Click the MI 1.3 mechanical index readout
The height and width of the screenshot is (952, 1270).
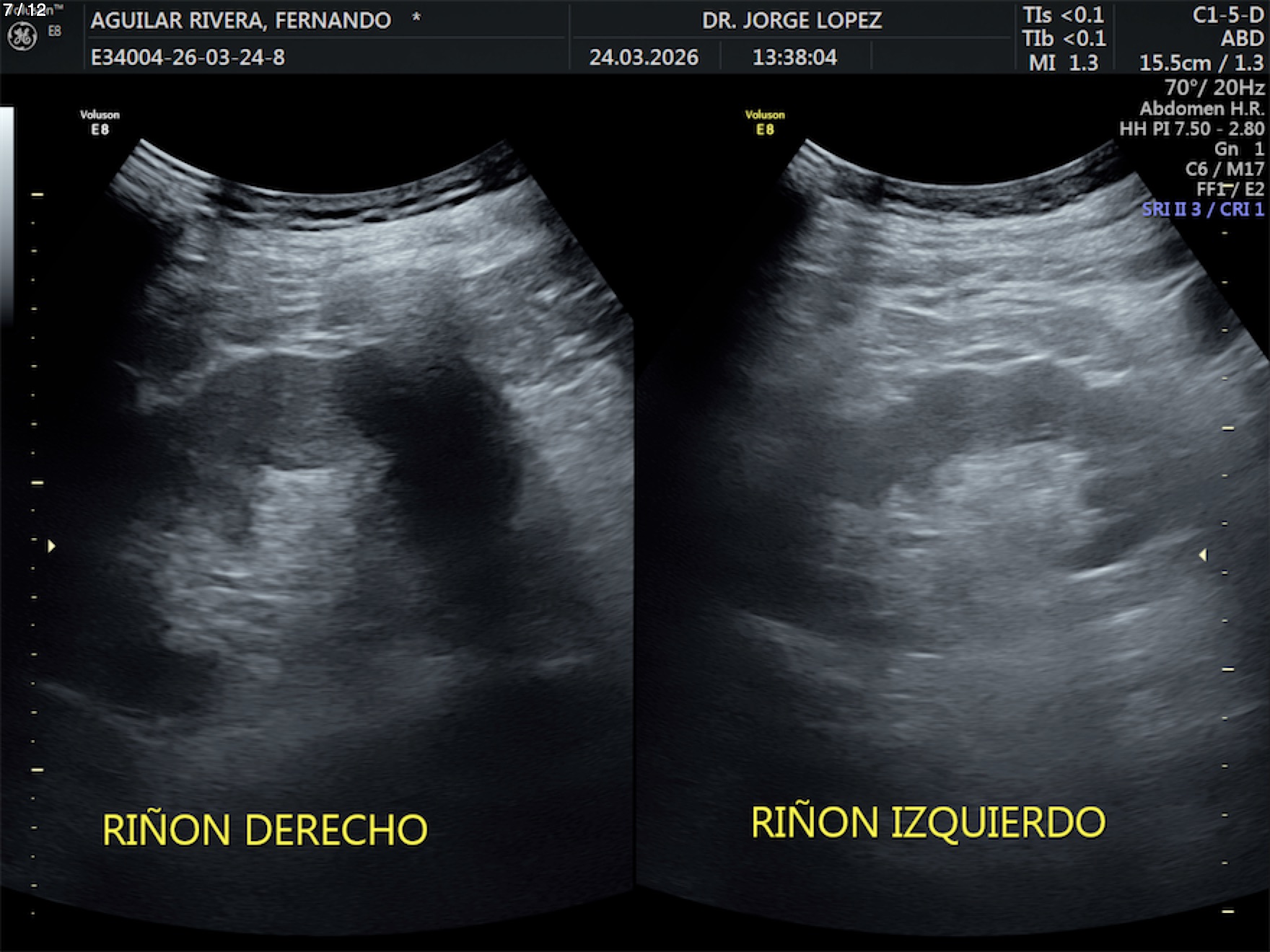pyautogui.click(x=1063, y=63)
